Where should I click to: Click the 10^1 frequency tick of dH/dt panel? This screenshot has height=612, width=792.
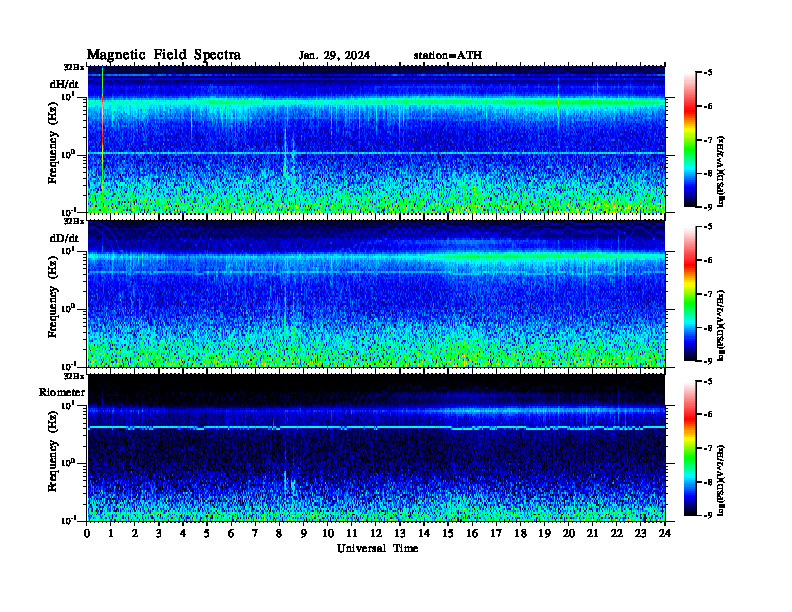(68, 96)
